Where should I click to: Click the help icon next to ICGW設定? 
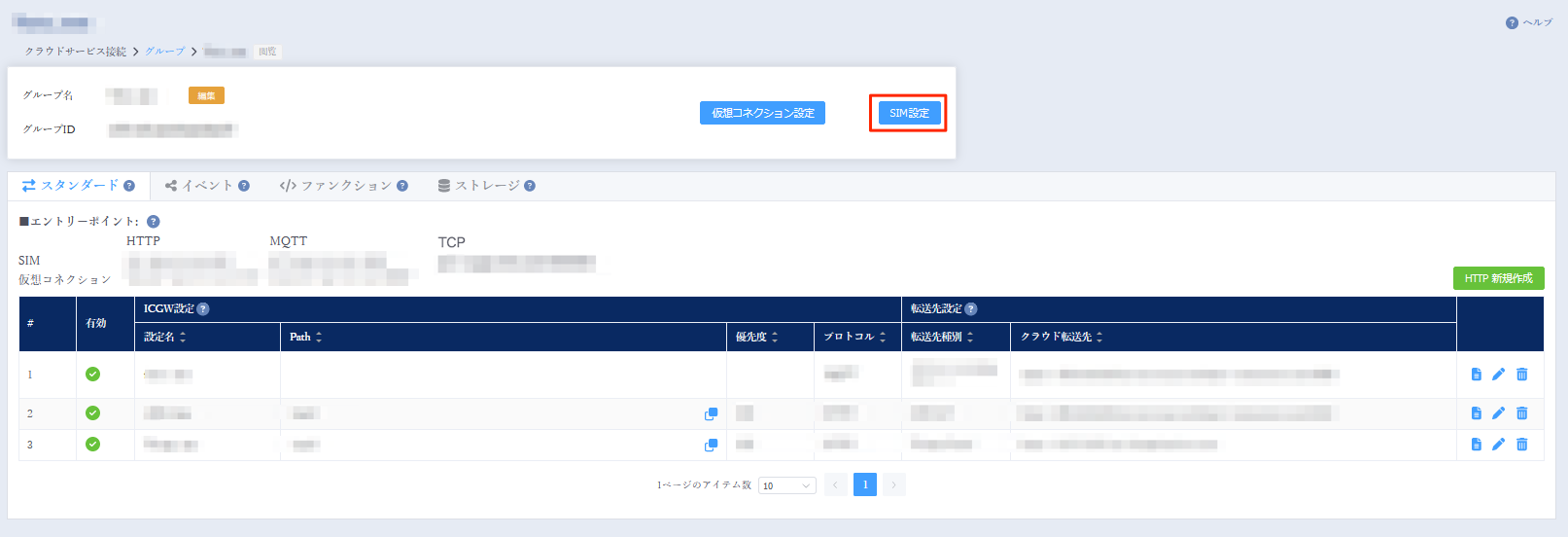click(203, 309)
